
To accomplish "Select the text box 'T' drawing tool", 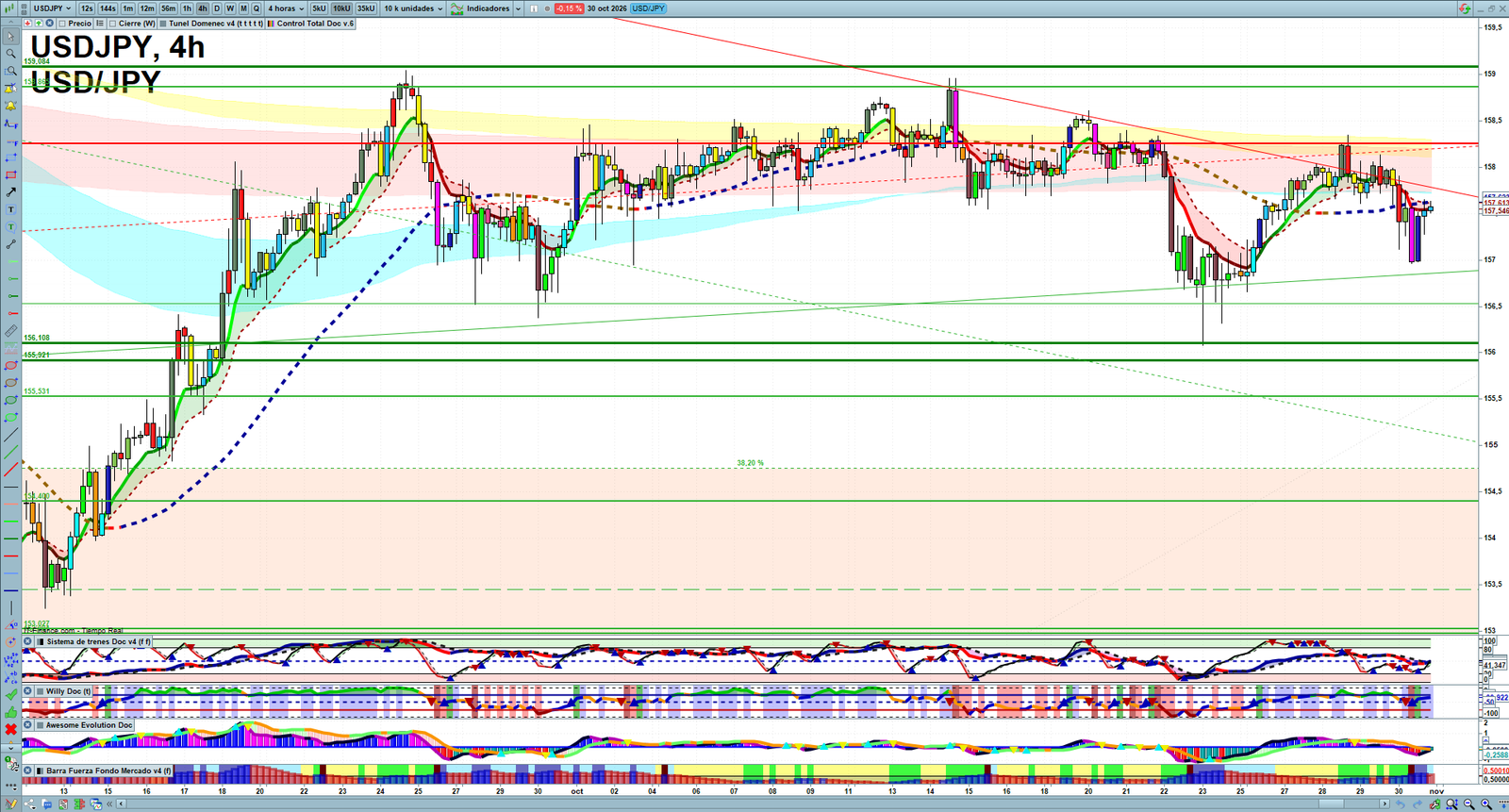I will [x=10, y=209].
